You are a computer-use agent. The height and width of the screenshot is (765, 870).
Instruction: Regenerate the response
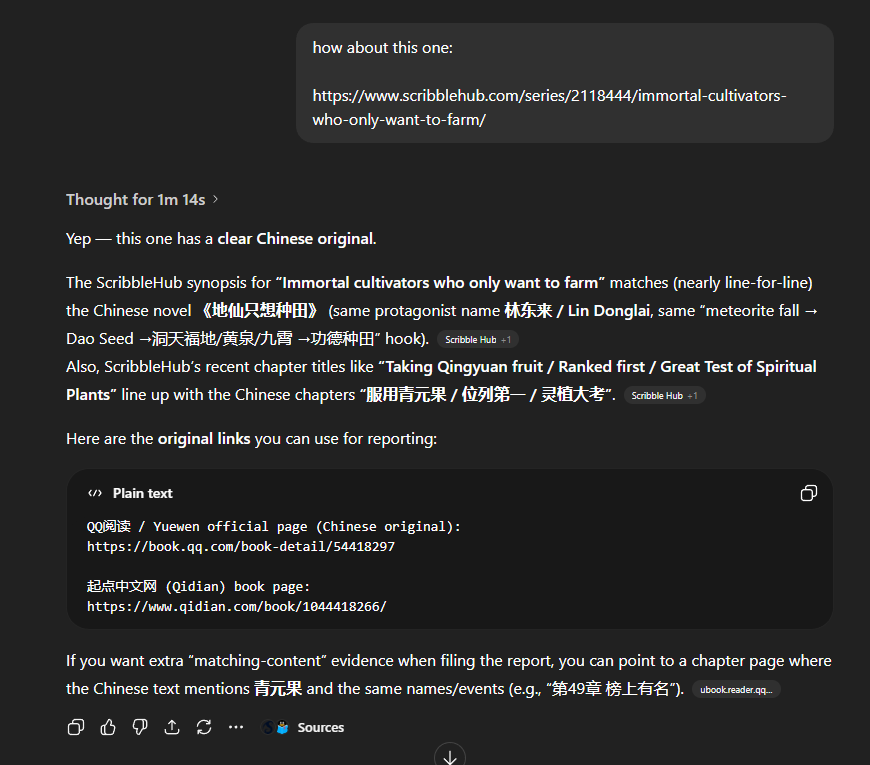click(x=204, y=727)
